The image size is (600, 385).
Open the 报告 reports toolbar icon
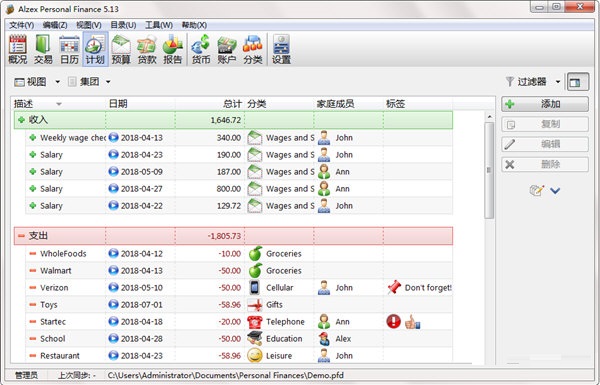click(x=173, y=49)
